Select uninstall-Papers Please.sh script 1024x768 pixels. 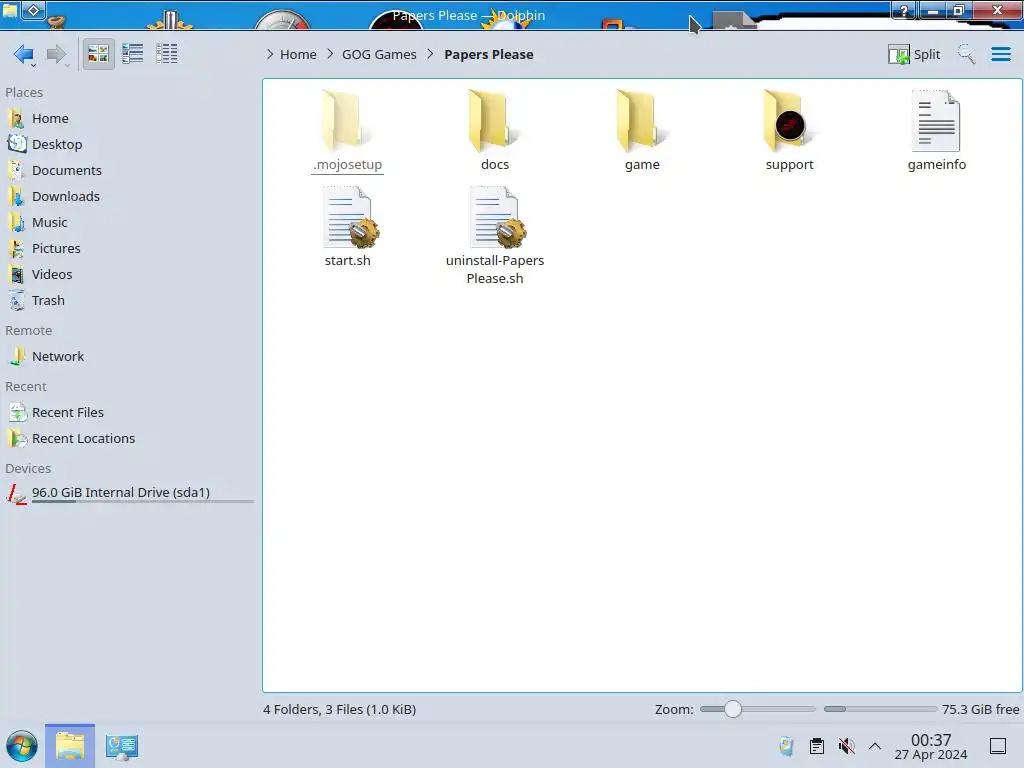click(x=495, y=236)
